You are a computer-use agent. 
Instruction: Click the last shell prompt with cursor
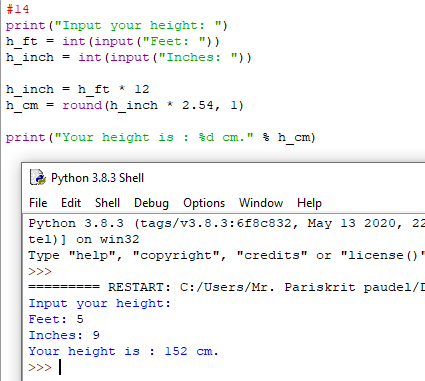click(x=45, y=367)
